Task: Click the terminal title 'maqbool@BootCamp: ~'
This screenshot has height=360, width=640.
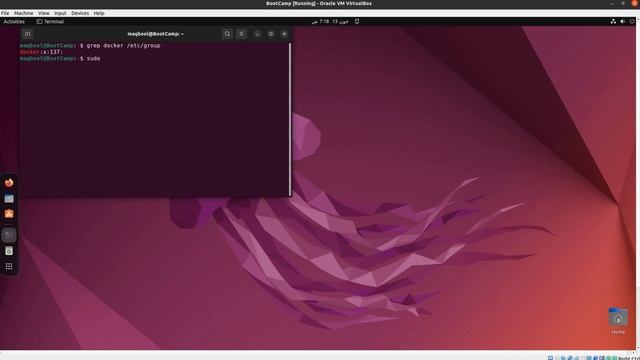Action: click(156, 34)
